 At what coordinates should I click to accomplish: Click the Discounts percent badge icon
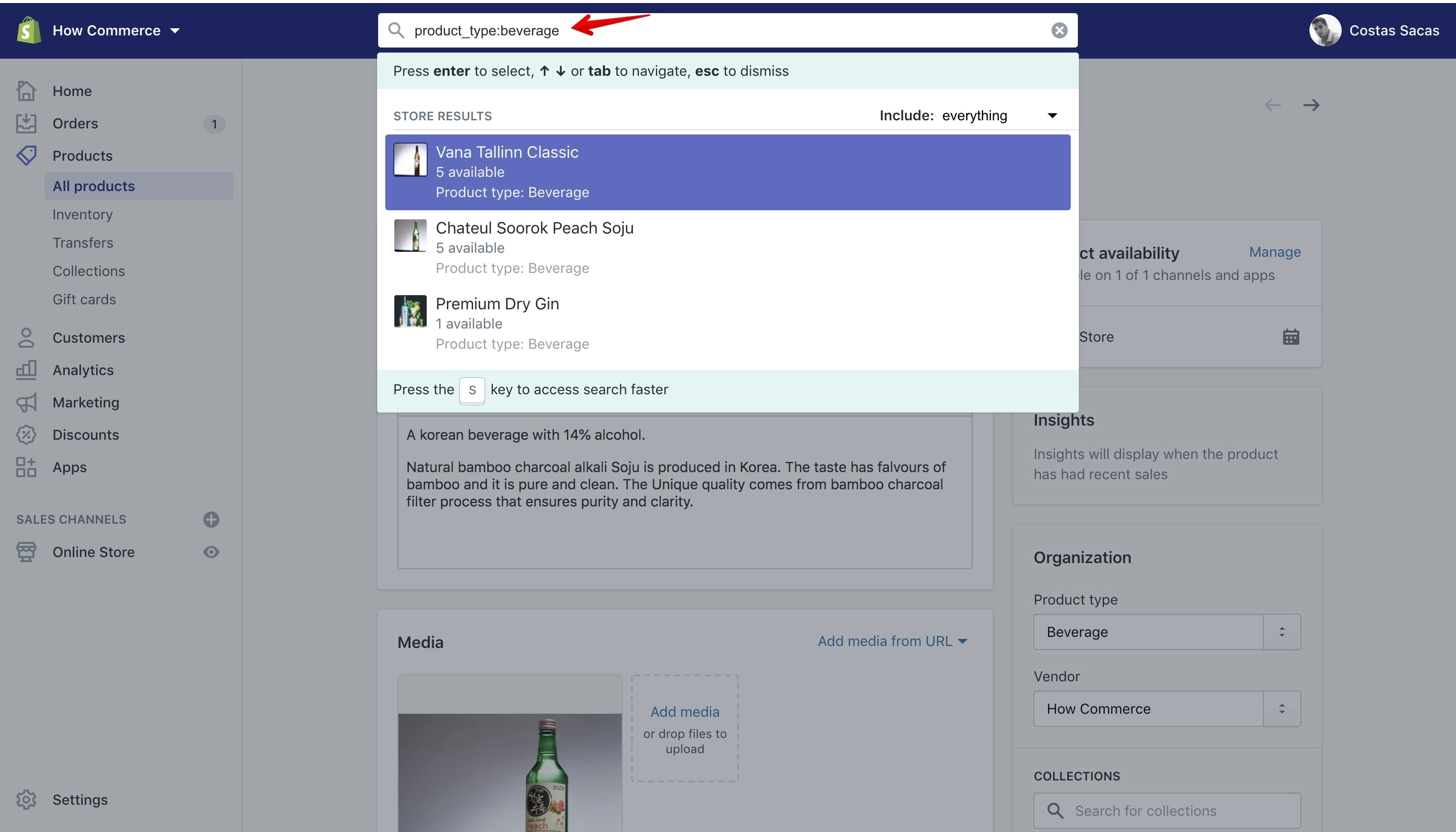pos(26,435)
